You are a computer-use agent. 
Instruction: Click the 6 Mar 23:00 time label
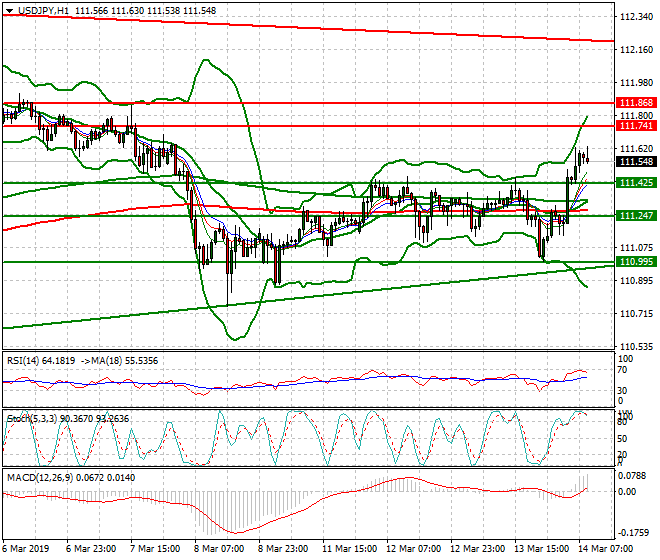(91, 549)
